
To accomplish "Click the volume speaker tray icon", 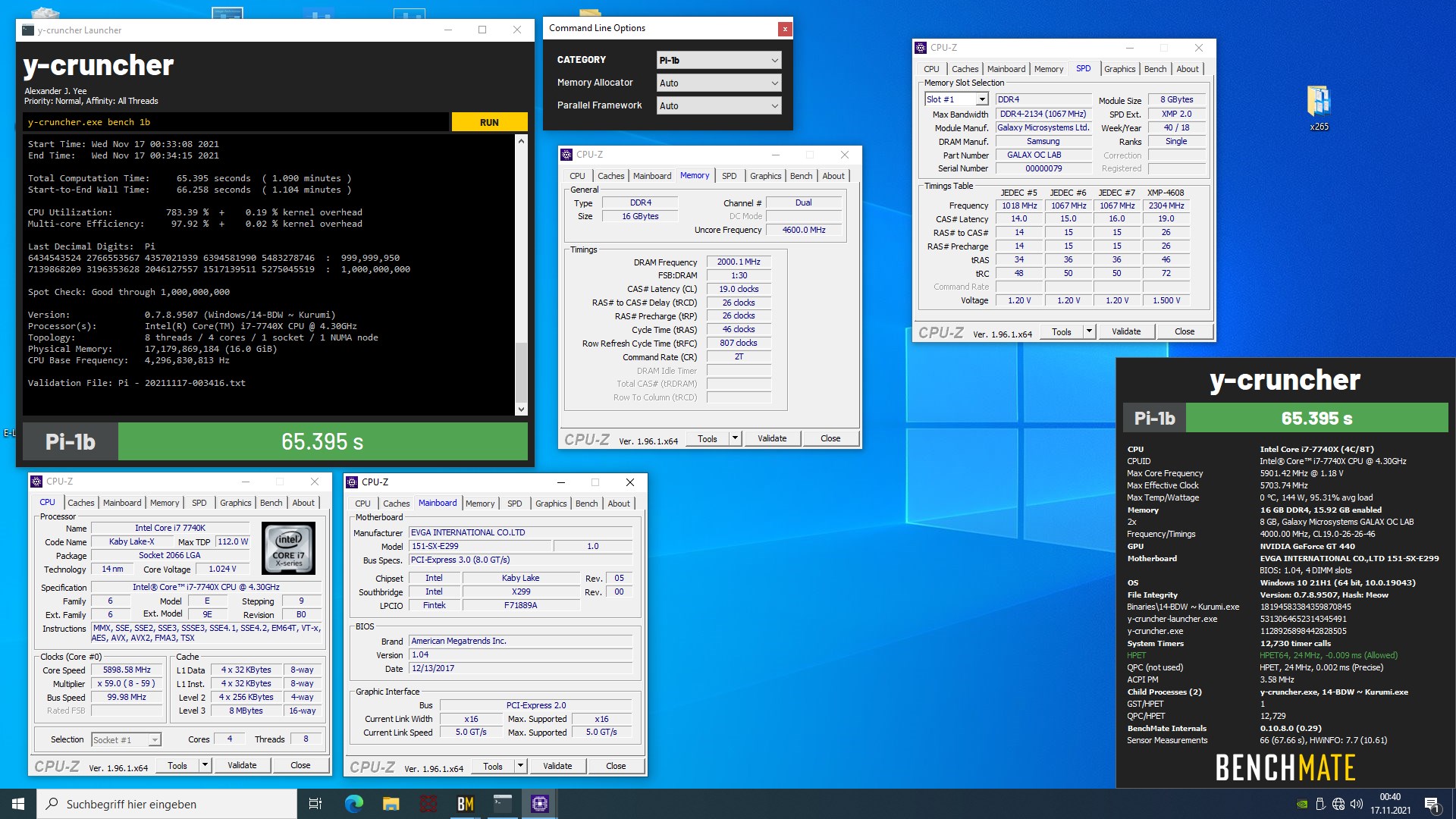I will coord(1357,805).
